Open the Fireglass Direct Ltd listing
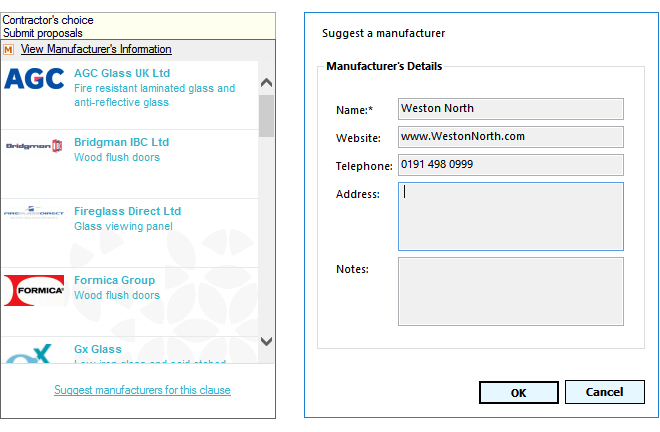The height and width of the screenshot is (432, 660). click(x=128, y=211)
